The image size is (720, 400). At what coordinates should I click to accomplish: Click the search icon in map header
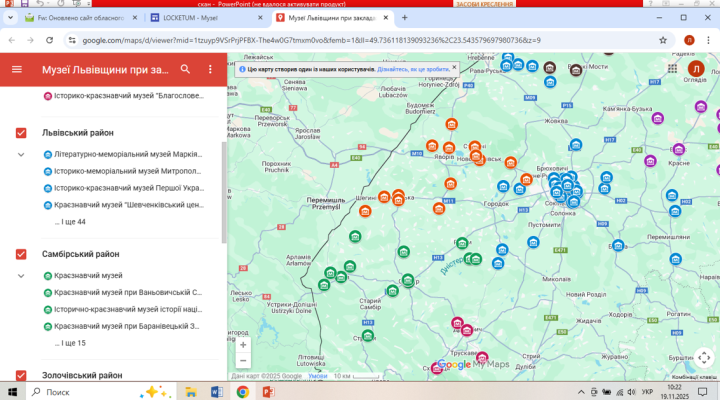pyautogui.click(x=185, y=69)
